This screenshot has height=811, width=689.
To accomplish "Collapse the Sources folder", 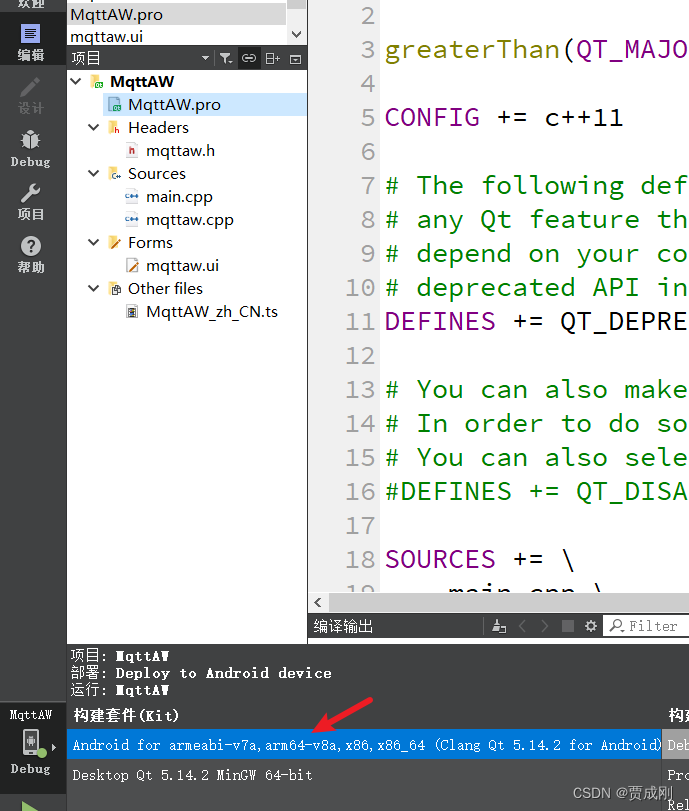I will (x=94, y=173).
